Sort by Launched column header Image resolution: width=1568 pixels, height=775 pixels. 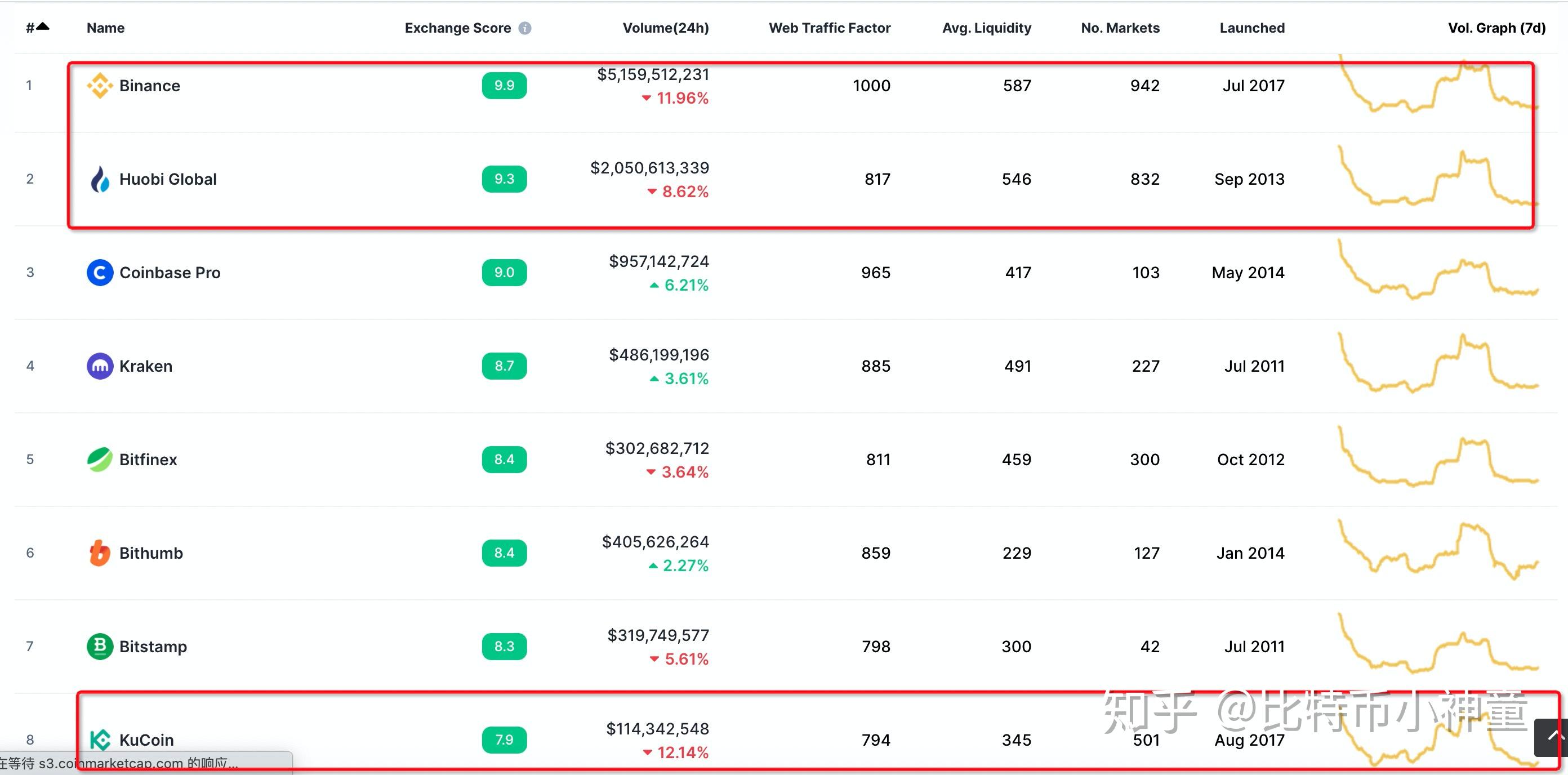1251,28
